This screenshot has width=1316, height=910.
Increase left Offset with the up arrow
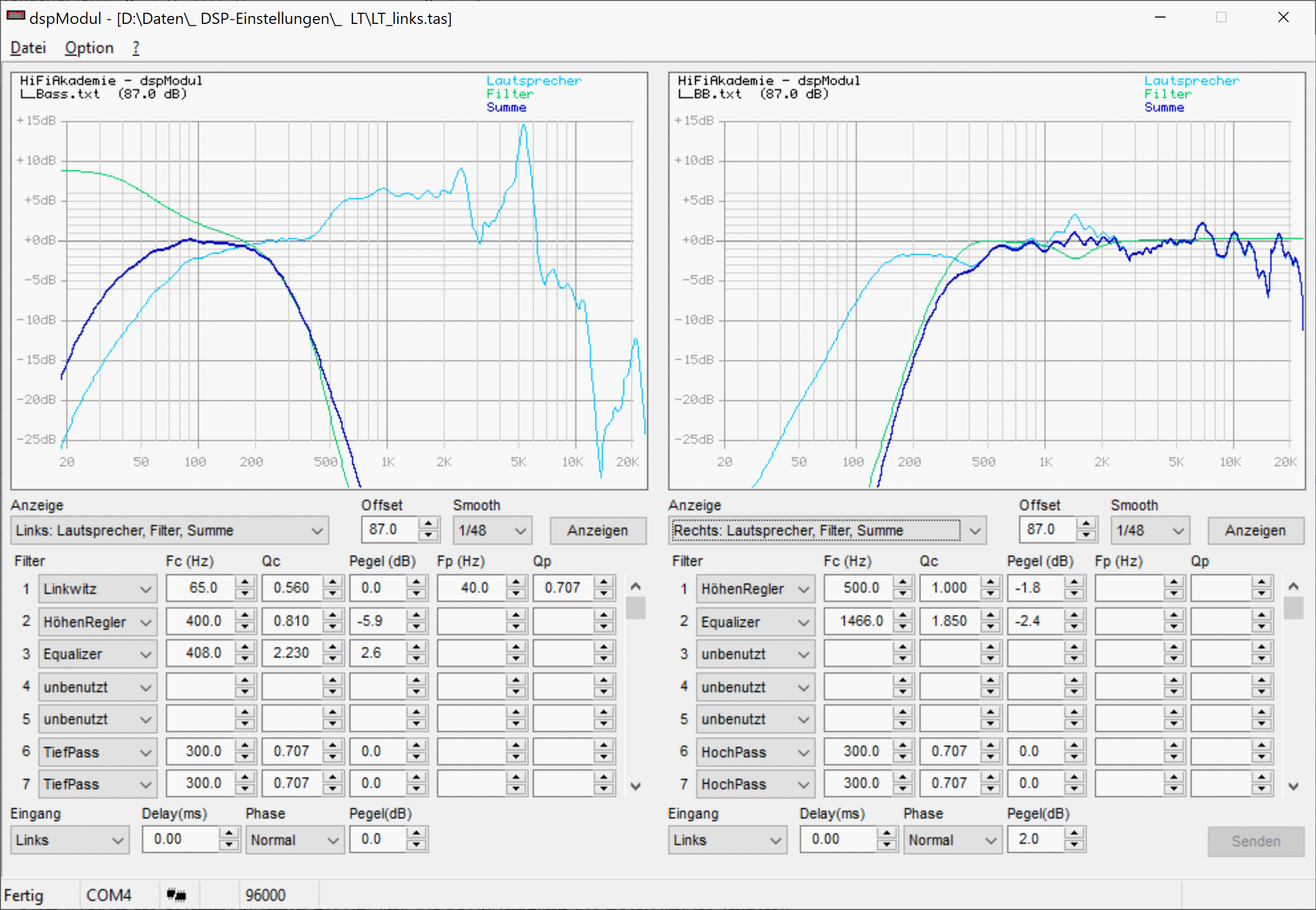point(428,524)
